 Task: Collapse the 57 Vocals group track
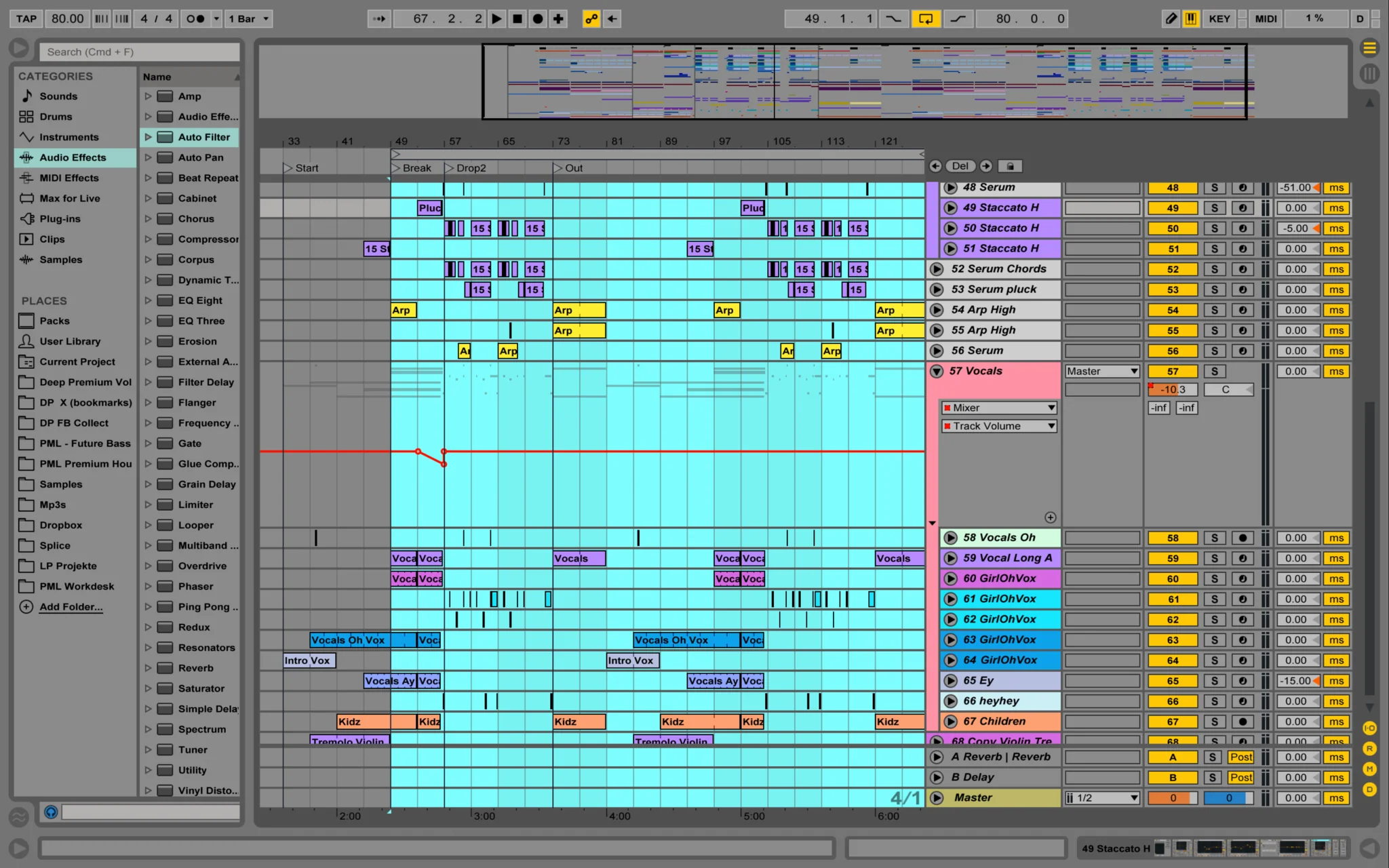pos(937,372)
